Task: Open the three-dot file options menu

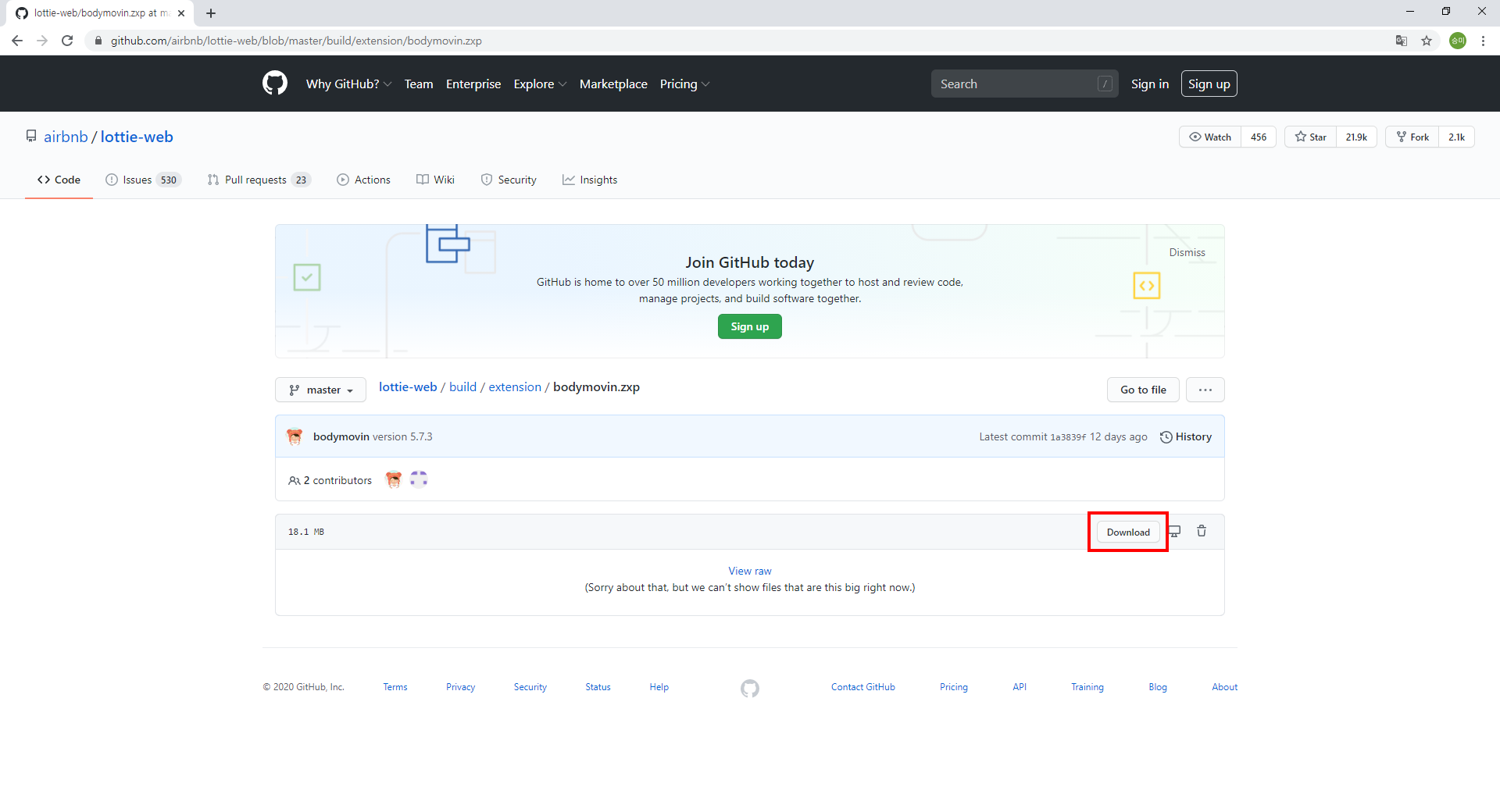Action: 1205,390
